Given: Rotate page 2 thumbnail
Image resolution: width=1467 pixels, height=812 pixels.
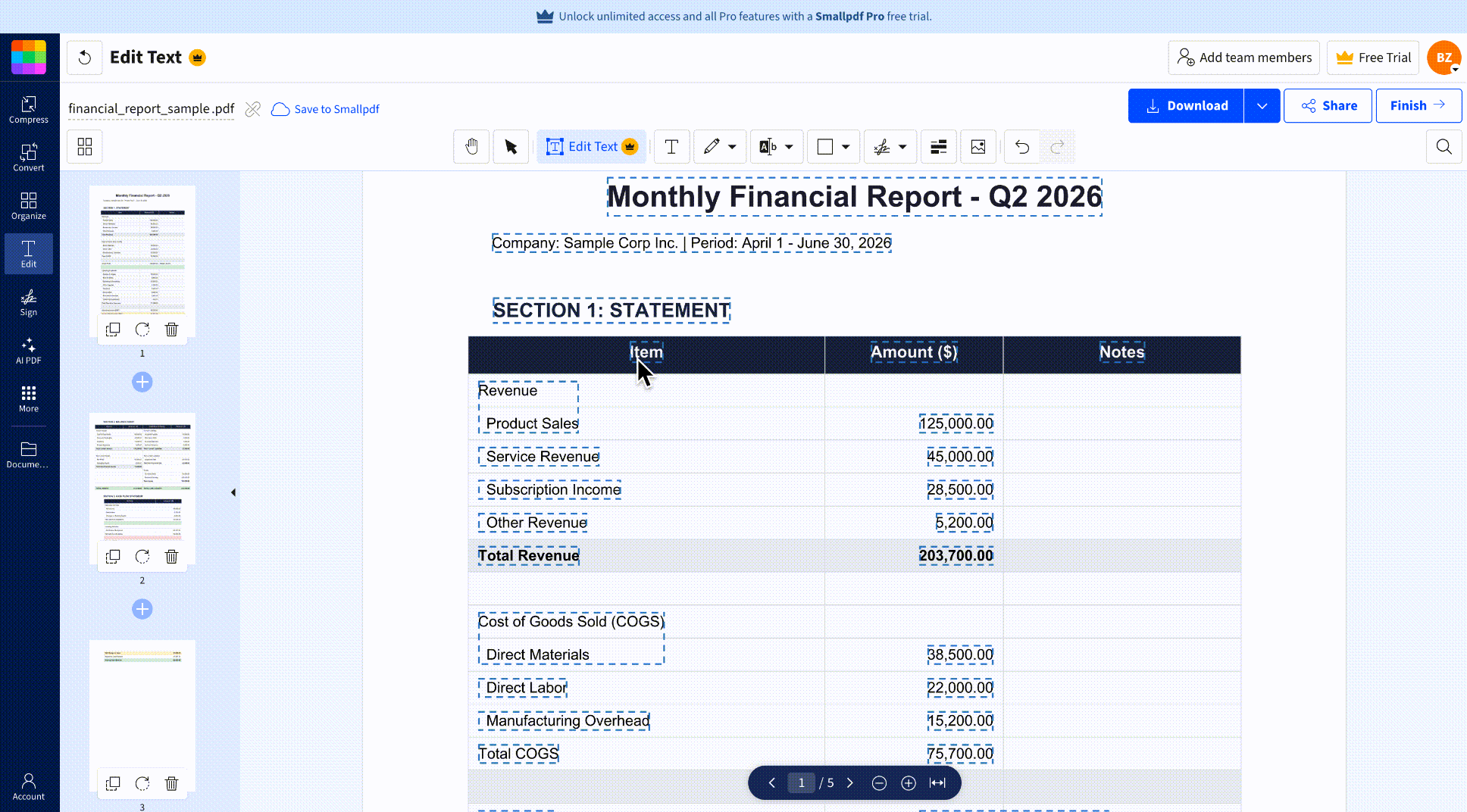Looking at the screenshot, I should pos(142,557).
